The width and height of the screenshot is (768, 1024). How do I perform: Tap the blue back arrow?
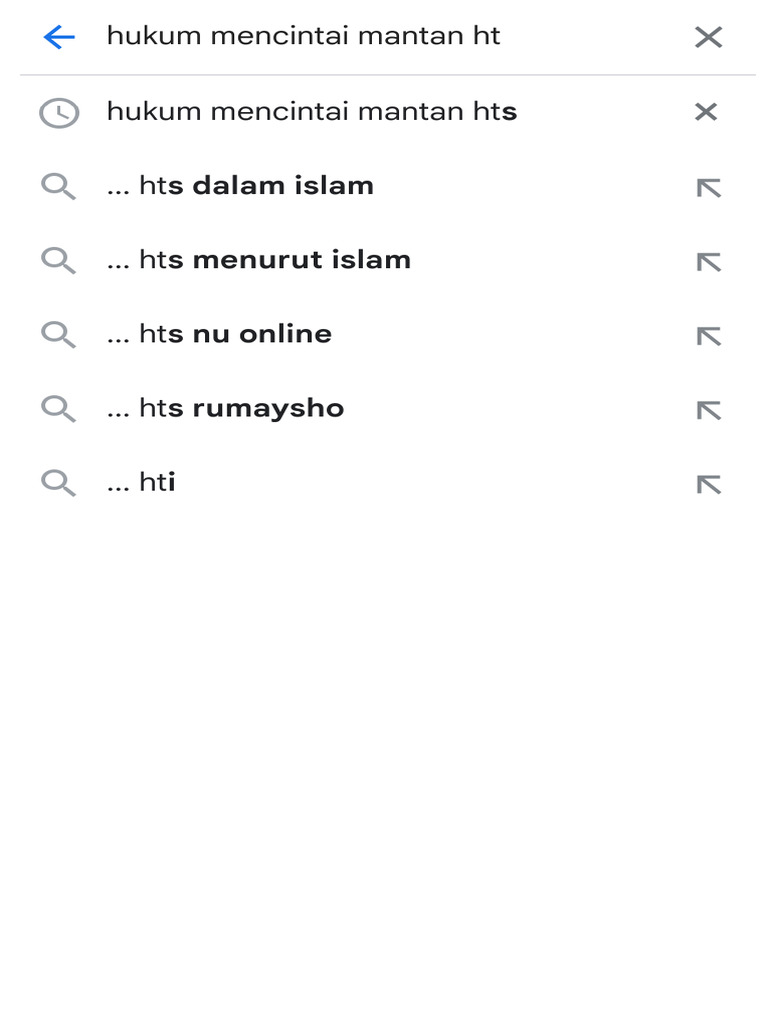(x=59, y=37)
